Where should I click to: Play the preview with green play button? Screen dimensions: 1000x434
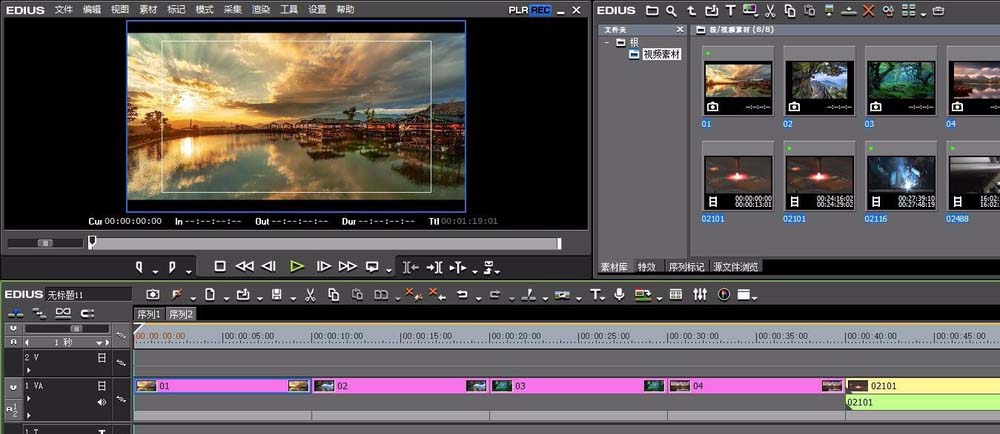tap(297, 266)
